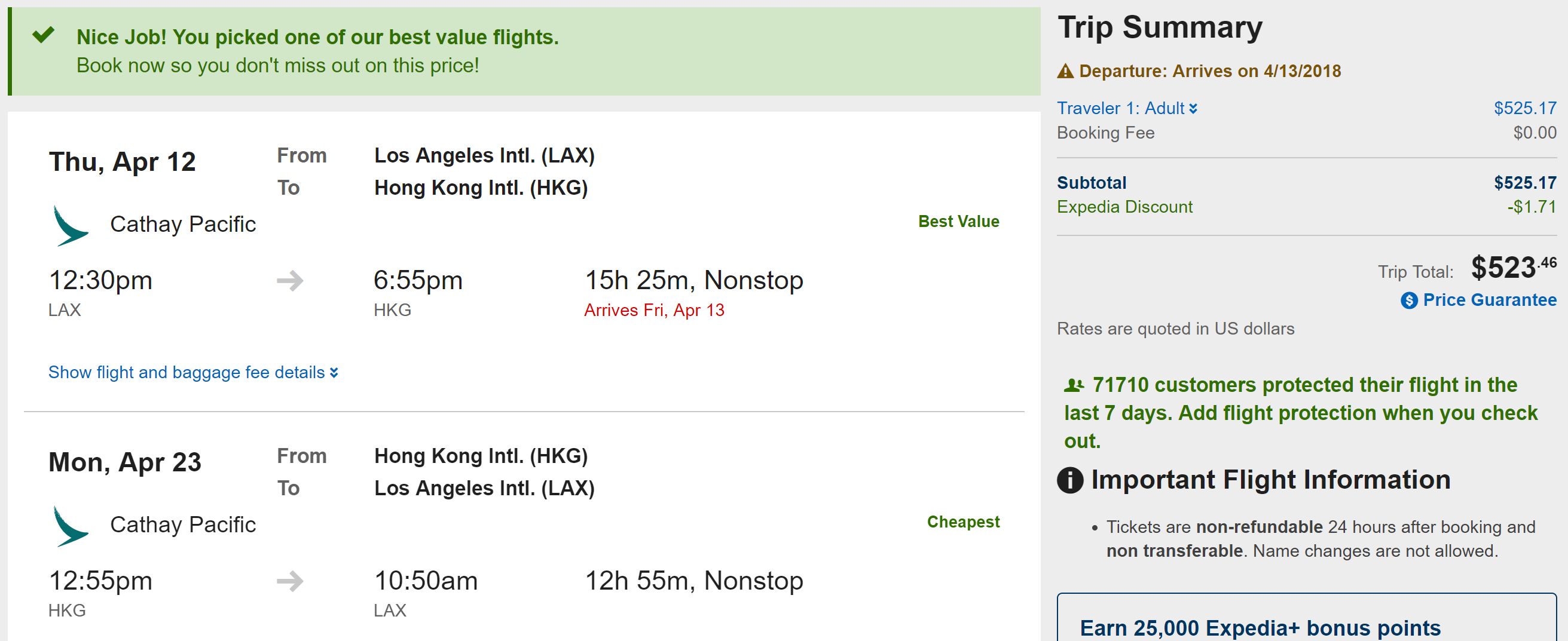
Task: Click the Traveler 1 price $525.17
Action: point(1524,108)
